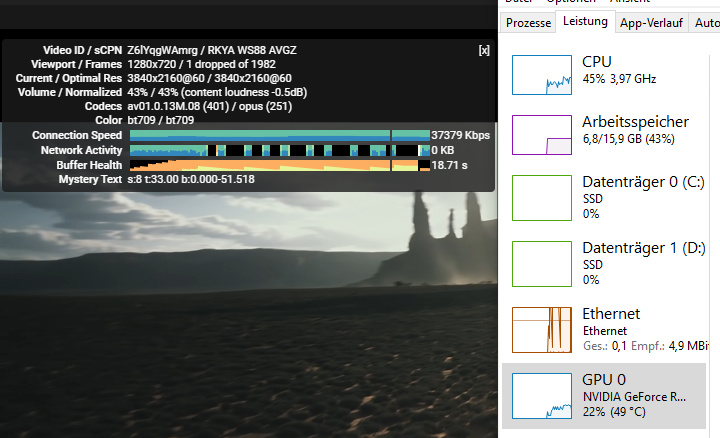Screen dimensions: 720x438
Task: Select the GPU 0 graph
Action: click(x=542, y=396)
